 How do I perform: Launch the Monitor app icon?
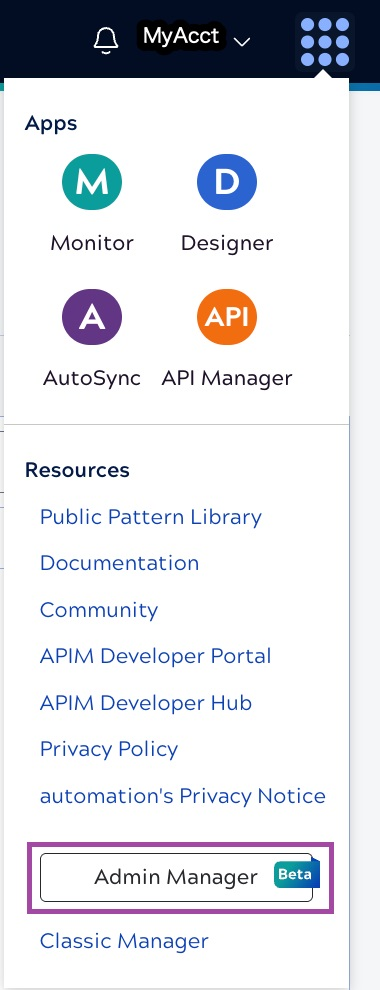pos(92,182)
